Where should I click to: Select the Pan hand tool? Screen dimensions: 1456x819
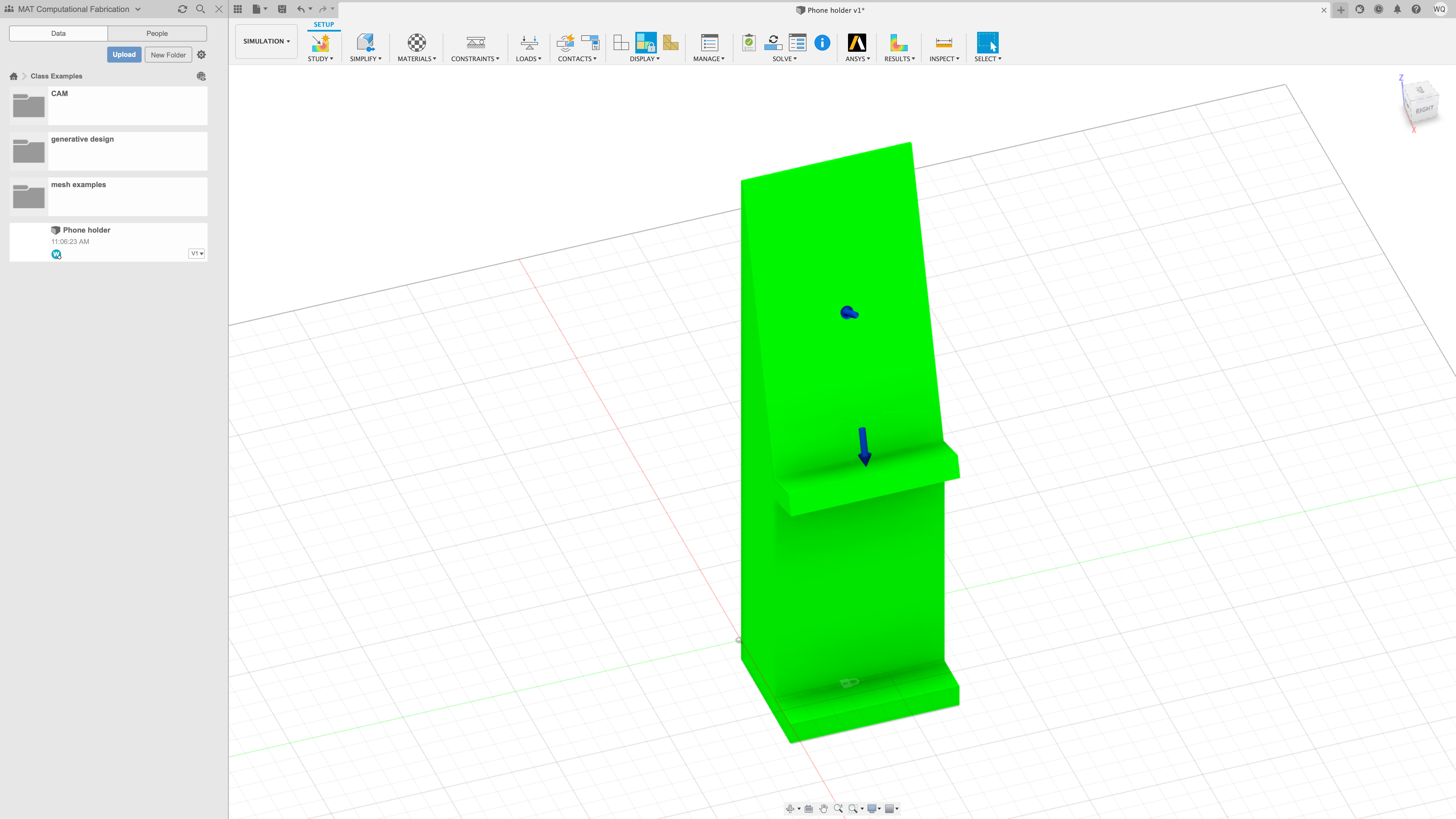pos(824,809)
